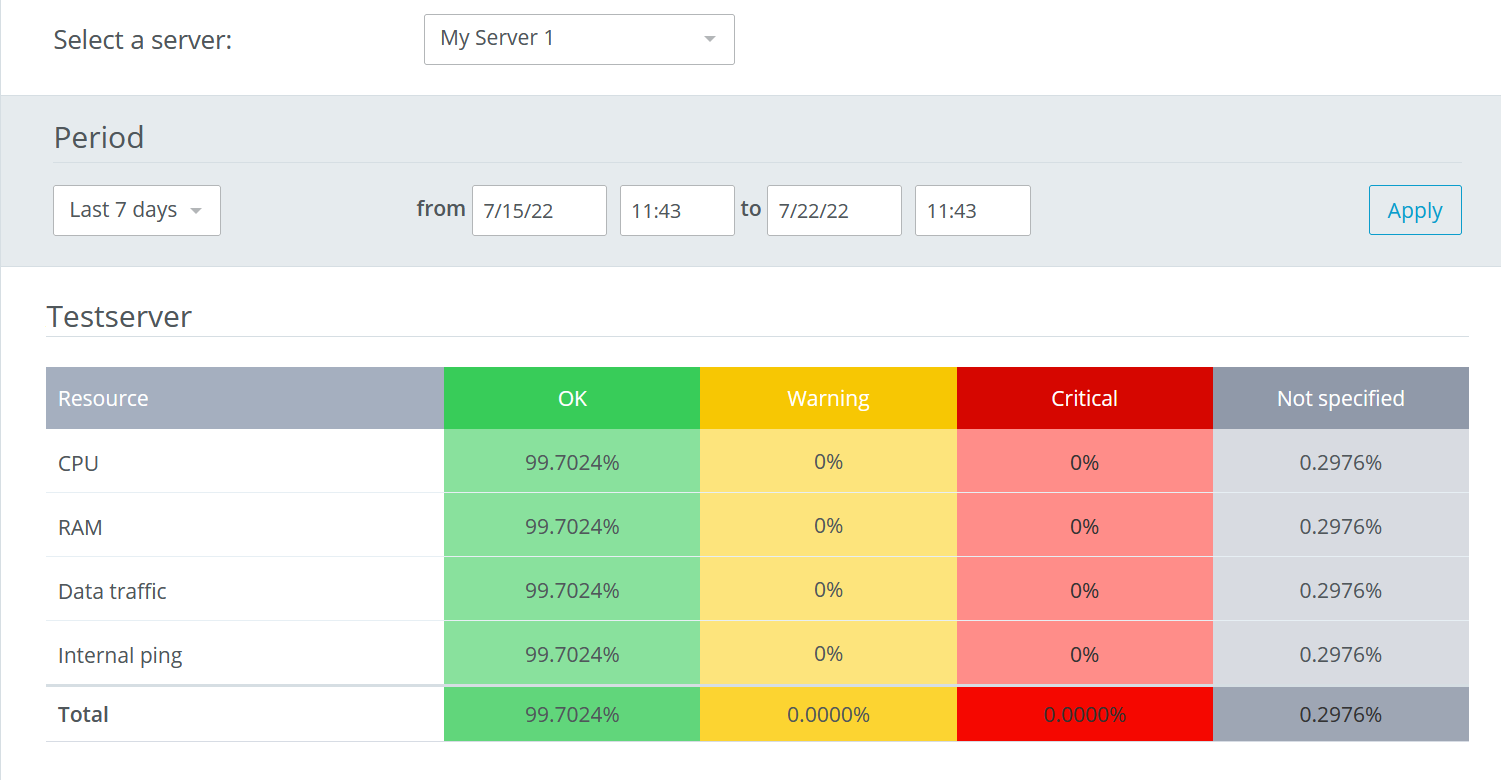Click the to time field after 7/22/22

972,210
